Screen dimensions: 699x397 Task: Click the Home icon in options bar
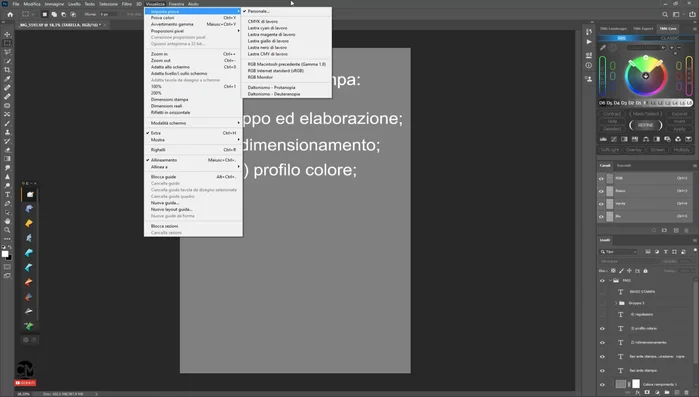click(x=10, y=14)
